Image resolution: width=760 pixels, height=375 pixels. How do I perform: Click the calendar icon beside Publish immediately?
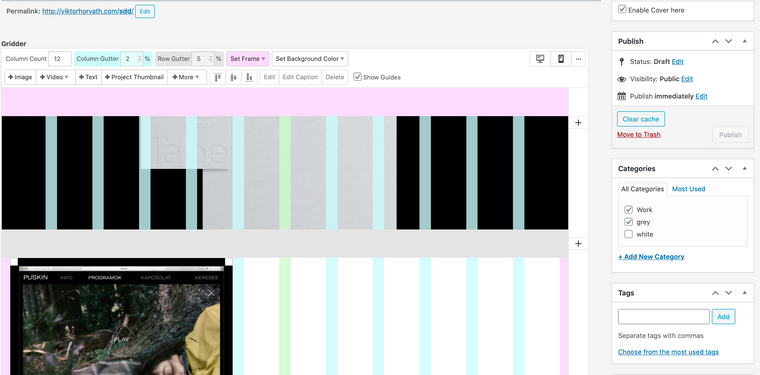(622, 96)
